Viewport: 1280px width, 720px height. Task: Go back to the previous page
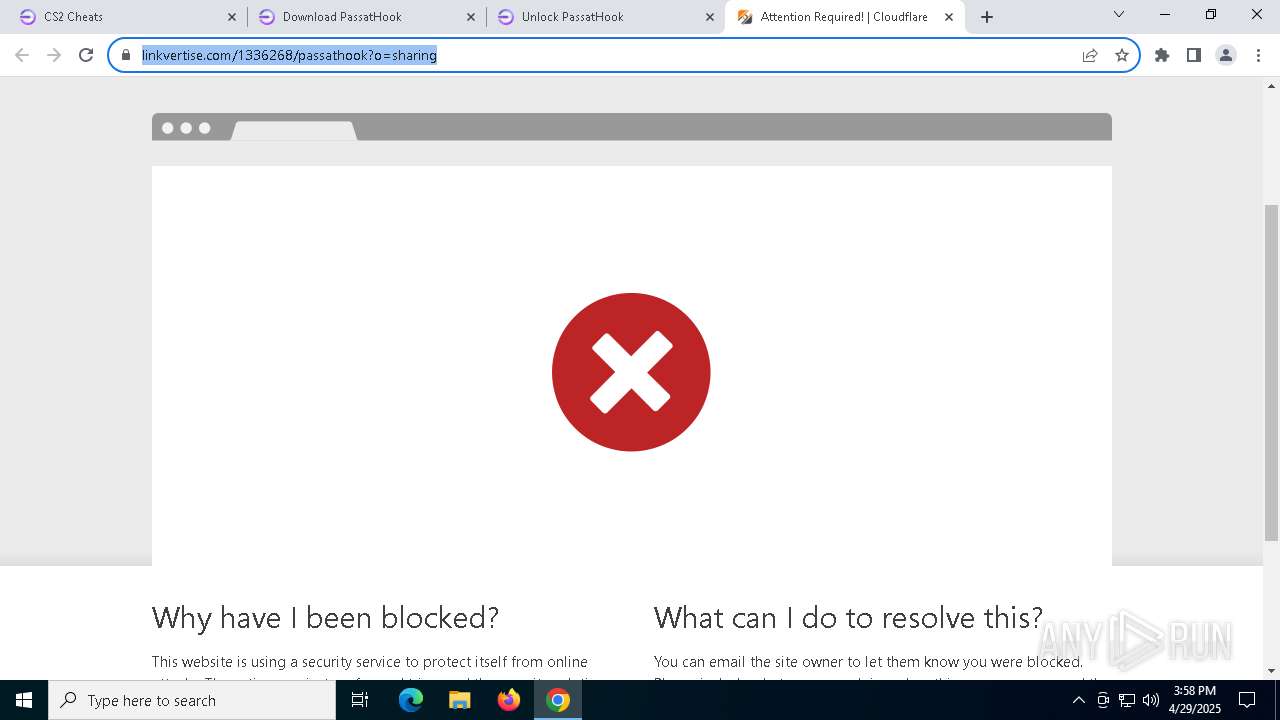click(x=22, y=55)
